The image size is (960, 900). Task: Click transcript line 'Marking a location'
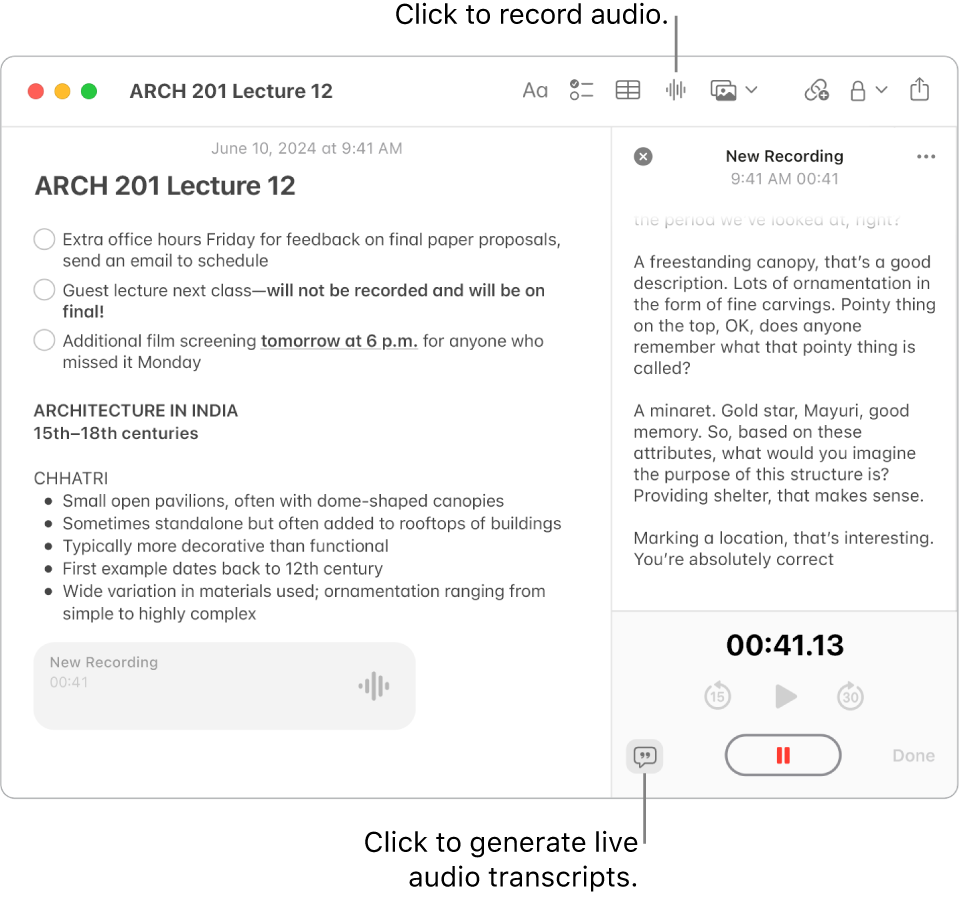click(x=783, y=538)
